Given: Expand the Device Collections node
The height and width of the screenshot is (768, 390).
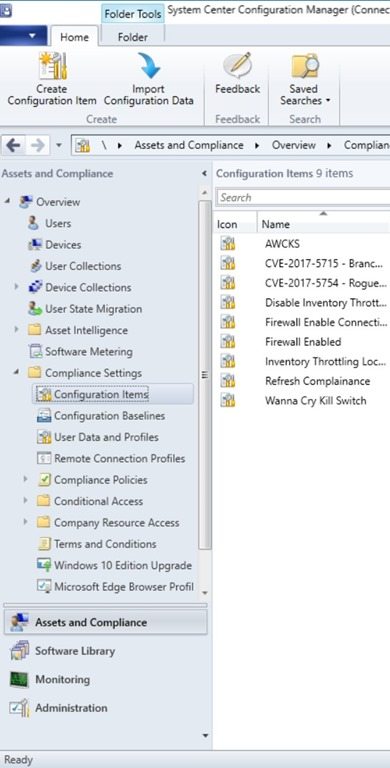Looking at the screenshot, I should (16, 288).
